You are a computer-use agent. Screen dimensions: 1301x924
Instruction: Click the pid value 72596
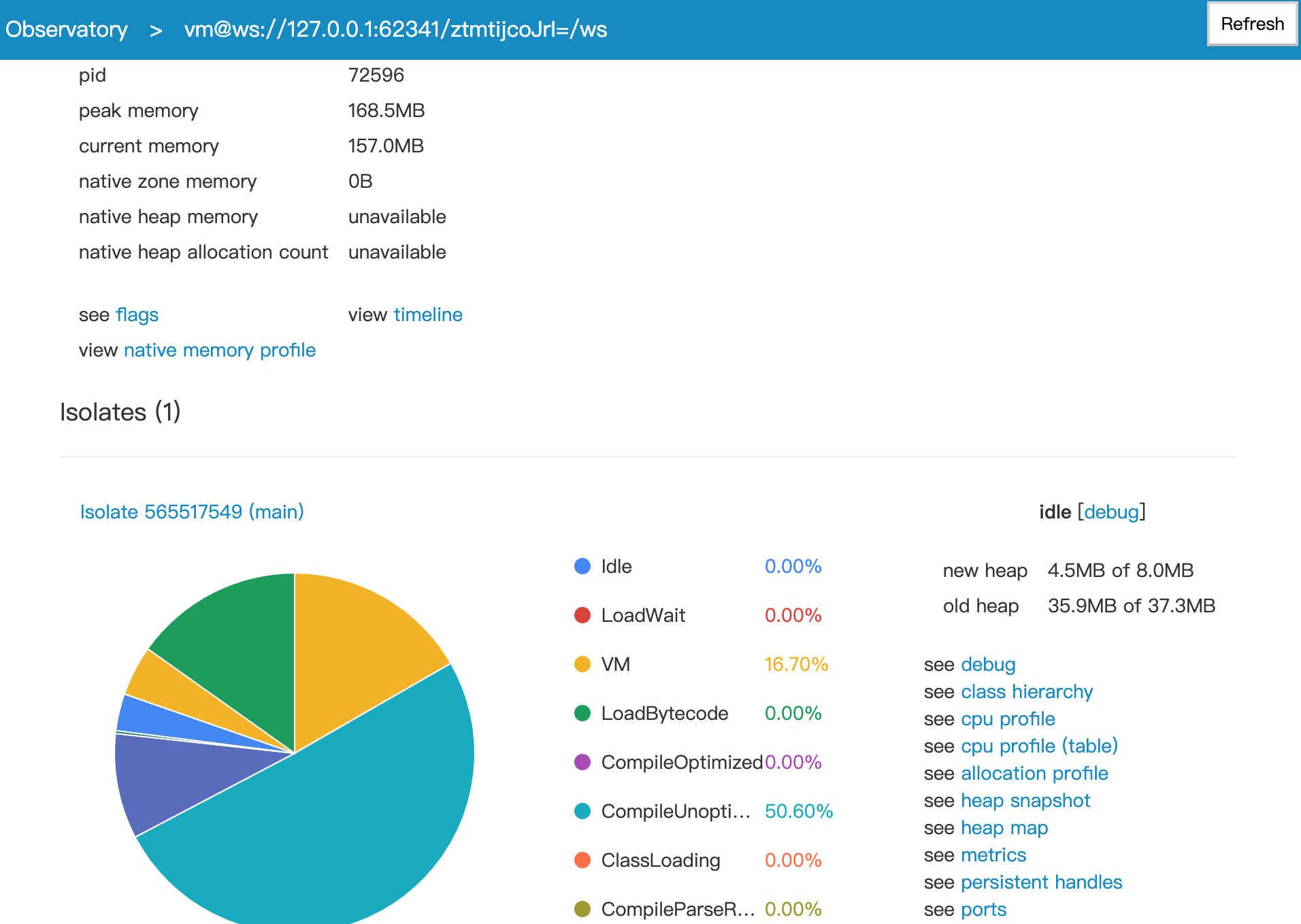(x=376, y=75)
